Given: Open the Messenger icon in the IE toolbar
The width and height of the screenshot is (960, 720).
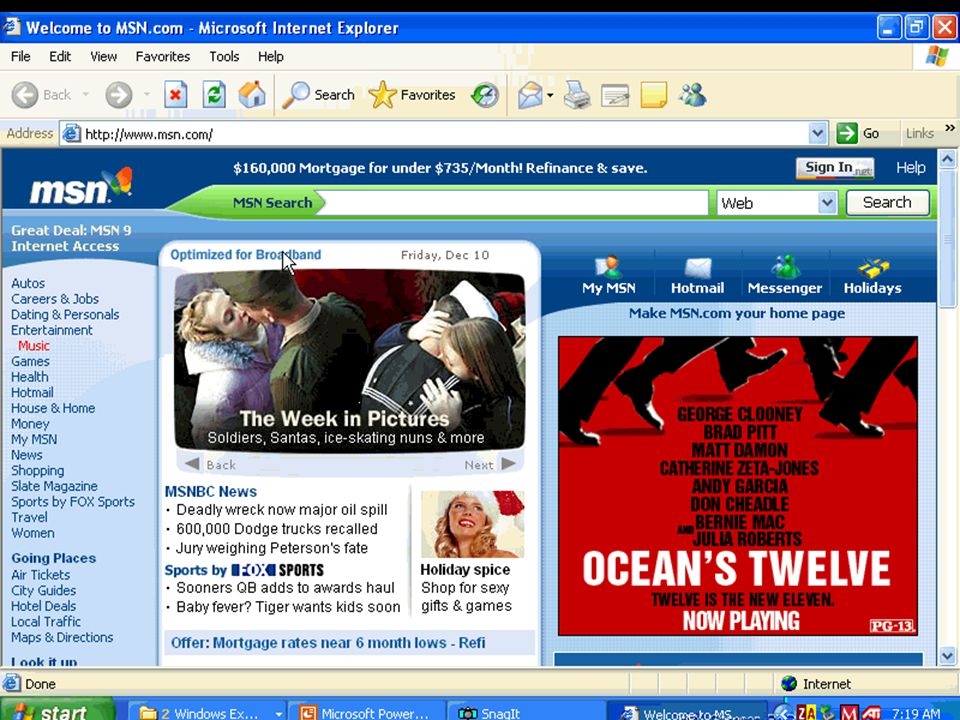Looking at the screenshot, I should pos(692,95).
